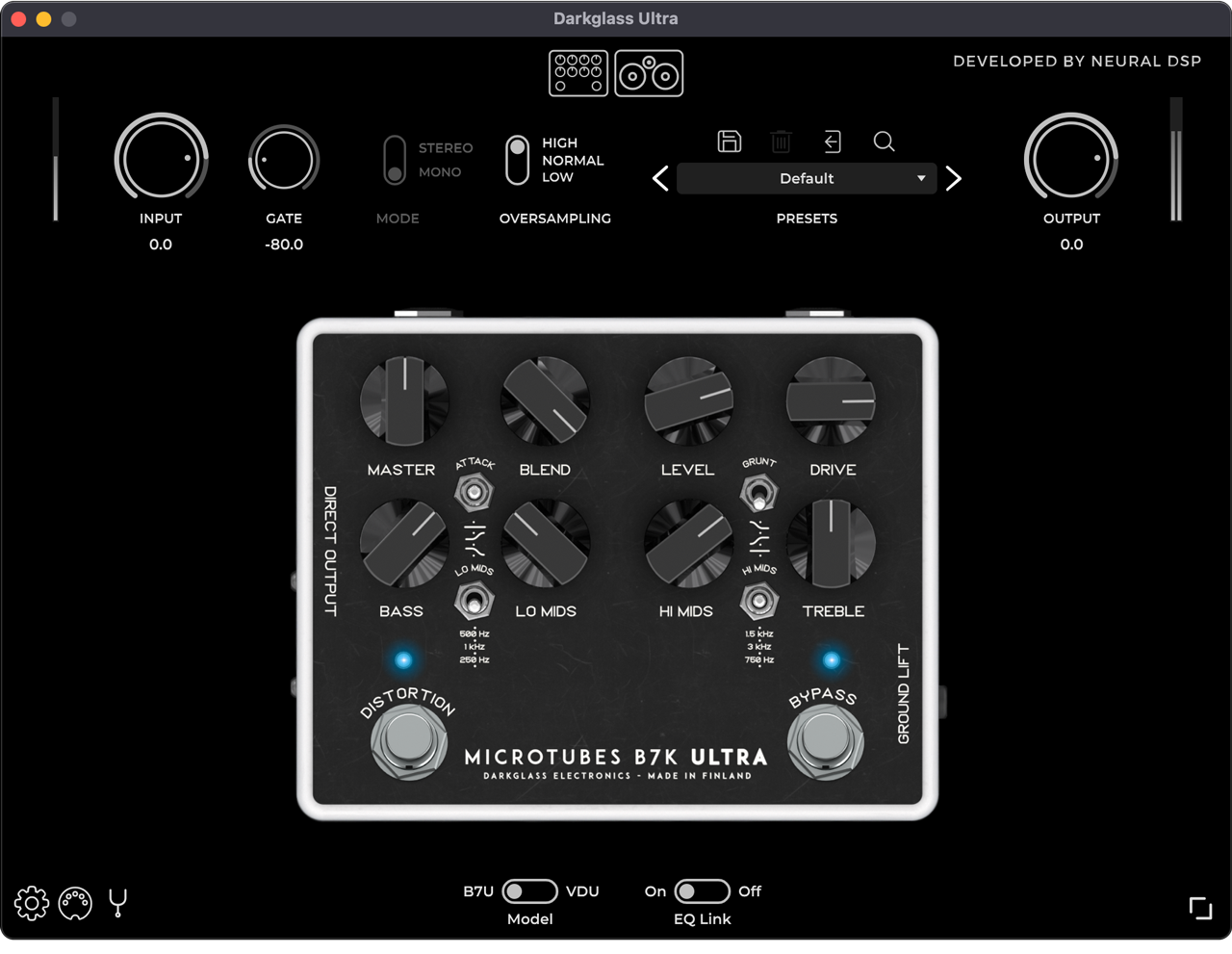The width and height of the screenshot is (1232, 954).
Task: Open MIDI mappings icon
Action: click(x=75, y=903)
